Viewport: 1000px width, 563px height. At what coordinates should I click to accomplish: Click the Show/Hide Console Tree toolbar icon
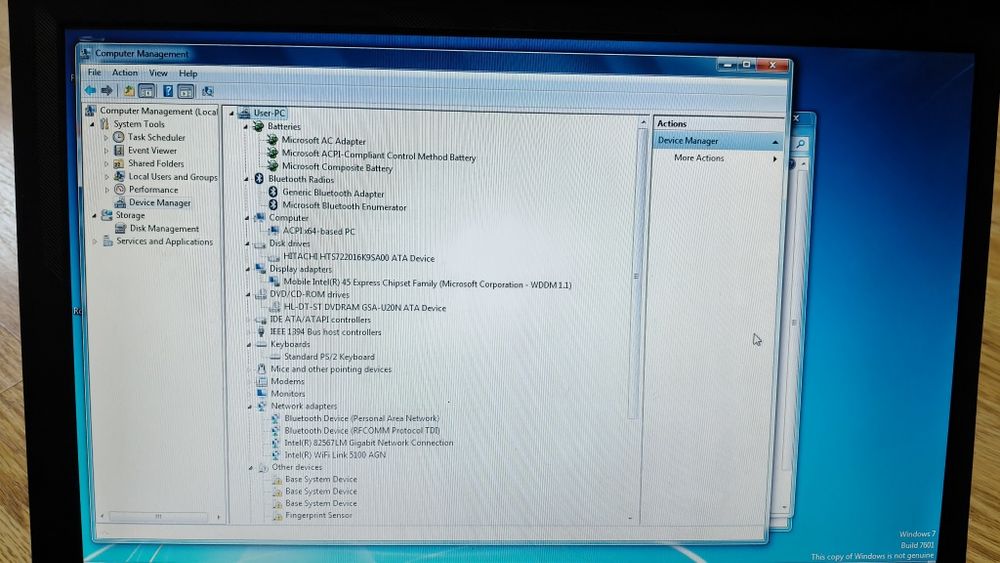147,91
